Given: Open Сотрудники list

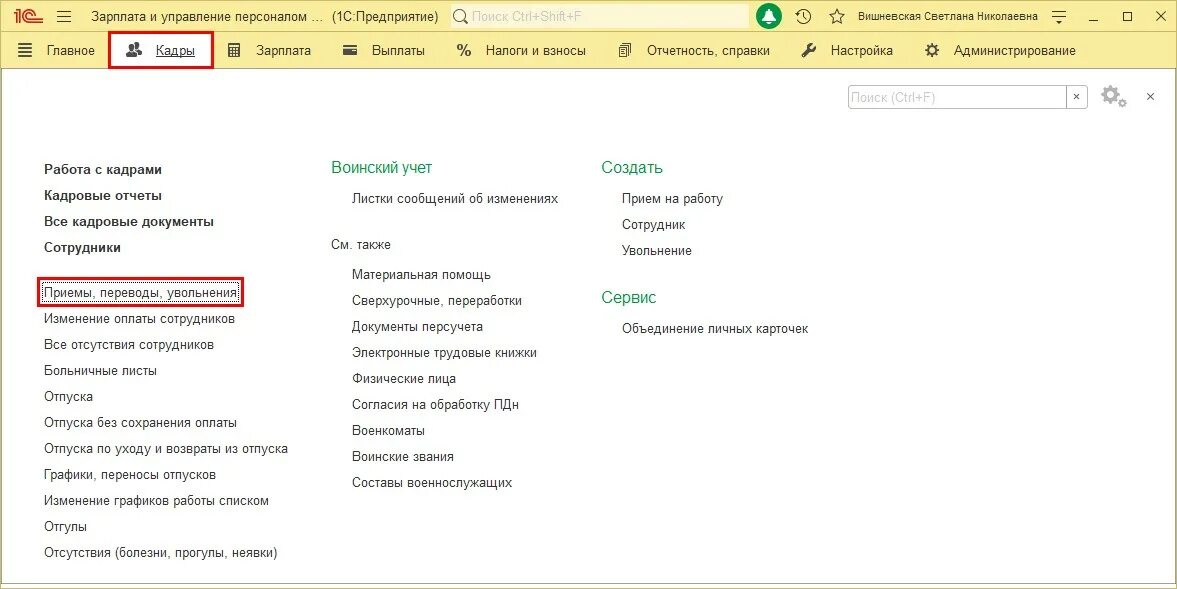Looking at the screenshot, I should pos(82,247).
